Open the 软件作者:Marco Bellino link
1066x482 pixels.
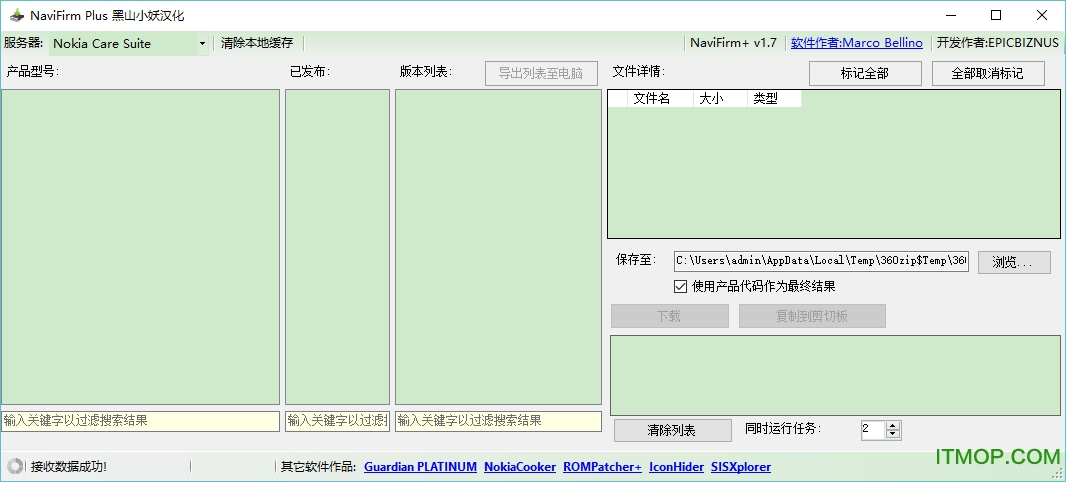tap(857, 43)
